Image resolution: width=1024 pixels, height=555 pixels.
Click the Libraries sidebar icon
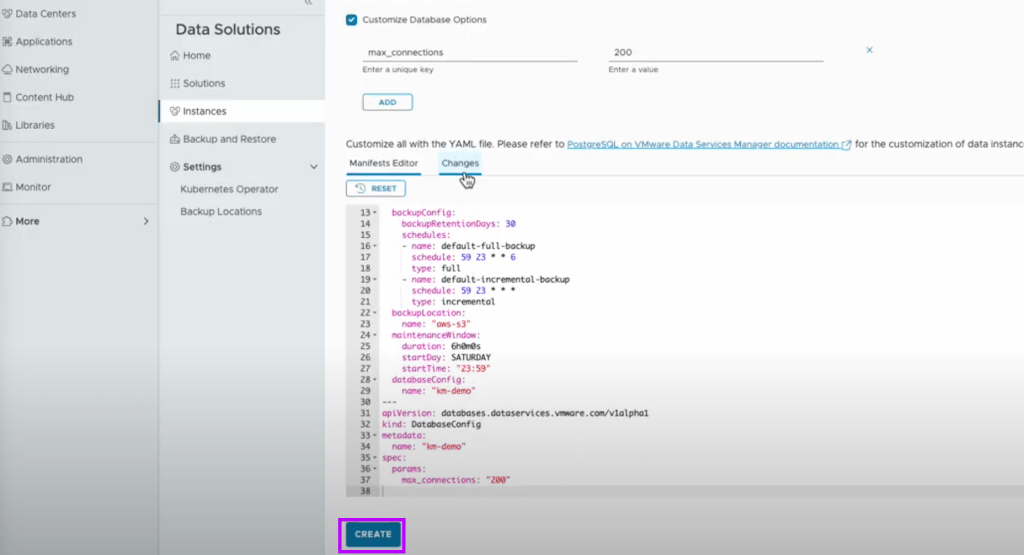coord(8,125)
